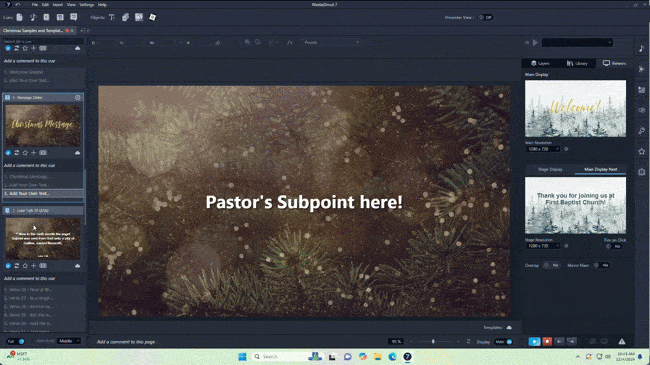Viewport: 650px width, 365px height.
Task: Expand the Templates panel arrow
Action: click(509, 328)
